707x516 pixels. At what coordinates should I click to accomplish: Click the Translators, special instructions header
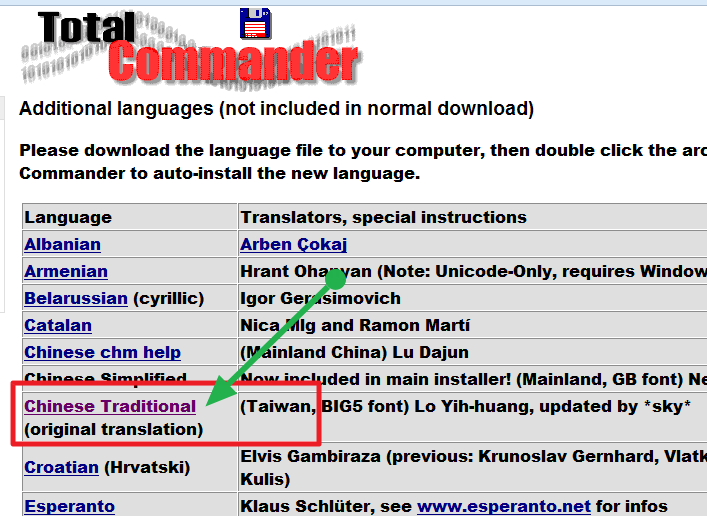383,217
